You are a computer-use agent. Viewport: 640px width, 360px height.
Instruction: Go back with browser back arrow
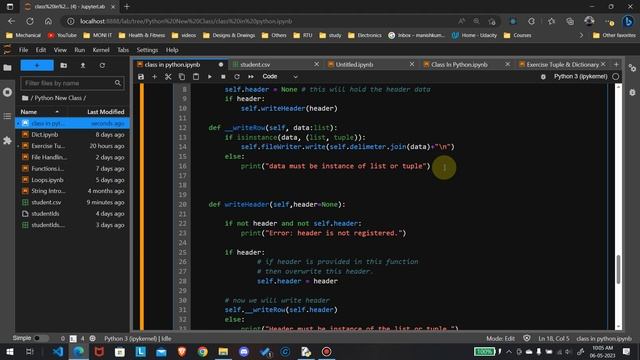(x=11, y=21)
